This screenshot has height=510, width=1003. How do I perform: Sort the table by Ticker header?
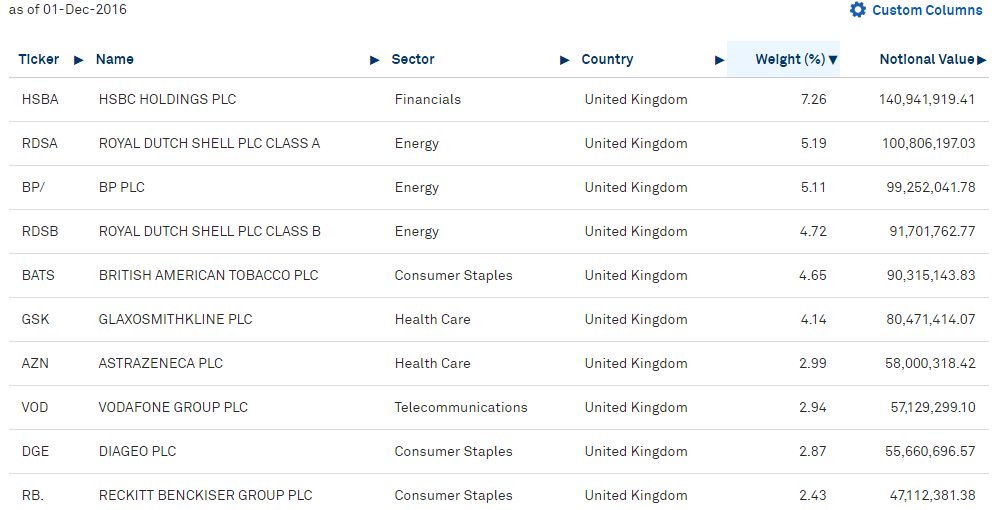pos(38,60)
